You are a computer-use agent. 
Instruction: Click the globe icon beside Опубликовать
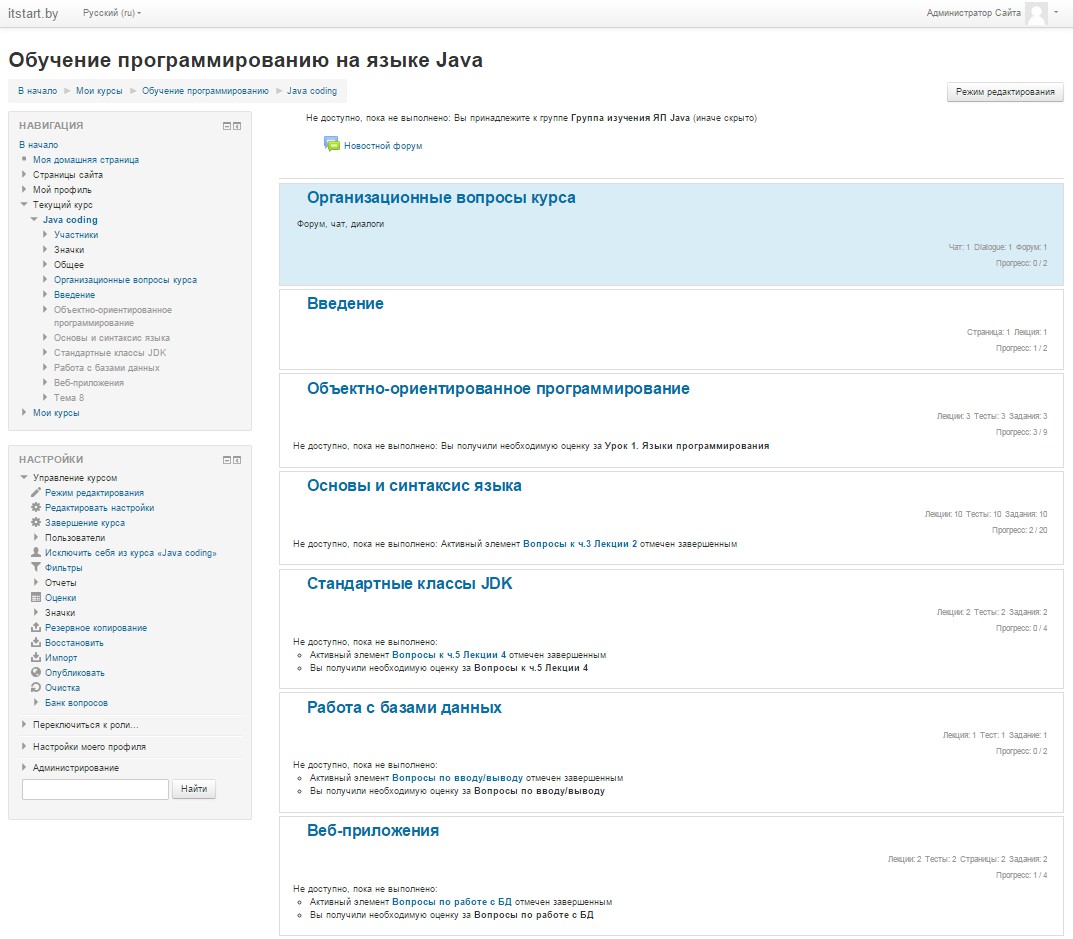tap(36, 673)
